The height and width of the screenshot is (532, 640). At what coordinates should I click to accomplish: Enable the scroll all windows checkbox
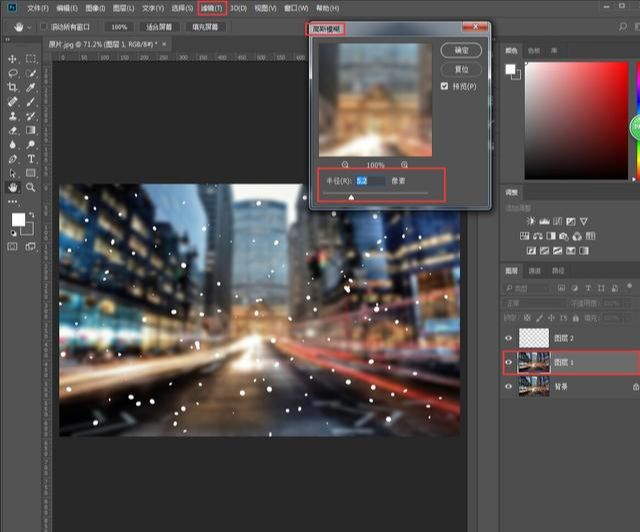[x=44, y=27]
